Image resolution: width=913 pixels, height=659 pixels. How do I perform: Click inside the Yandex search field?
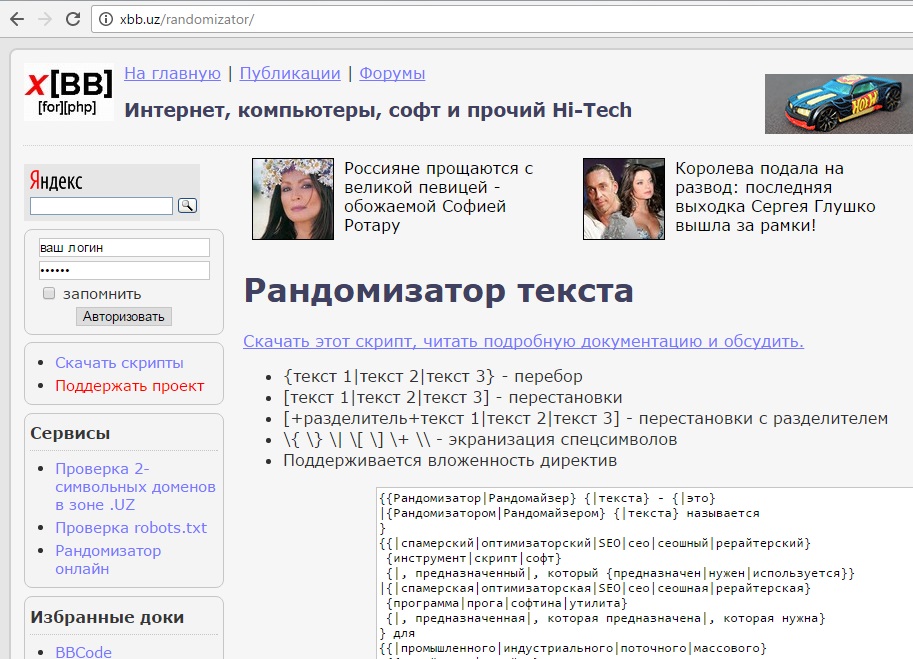[101, 206]
